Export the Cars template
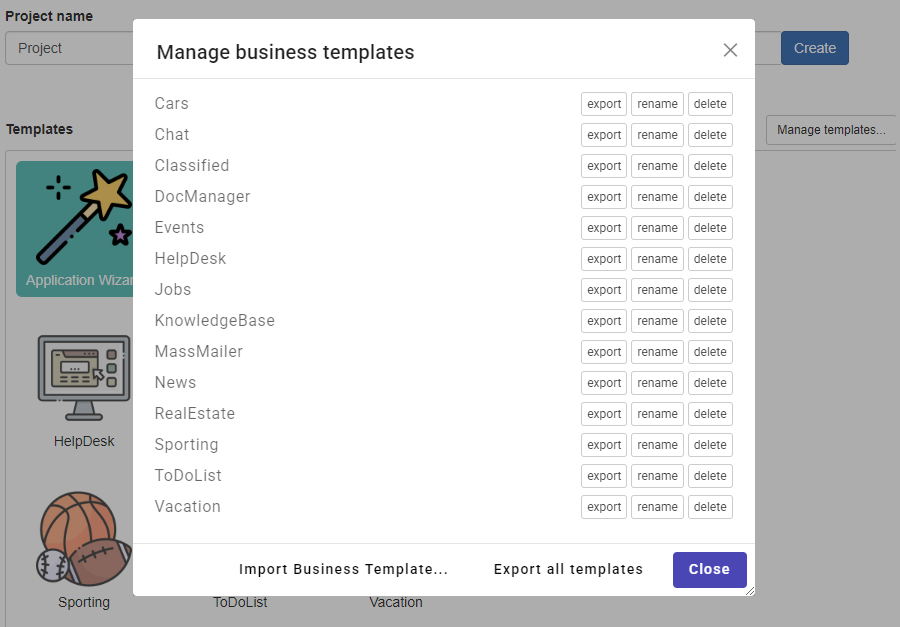 pyautogui.click(x=604, y=104)
